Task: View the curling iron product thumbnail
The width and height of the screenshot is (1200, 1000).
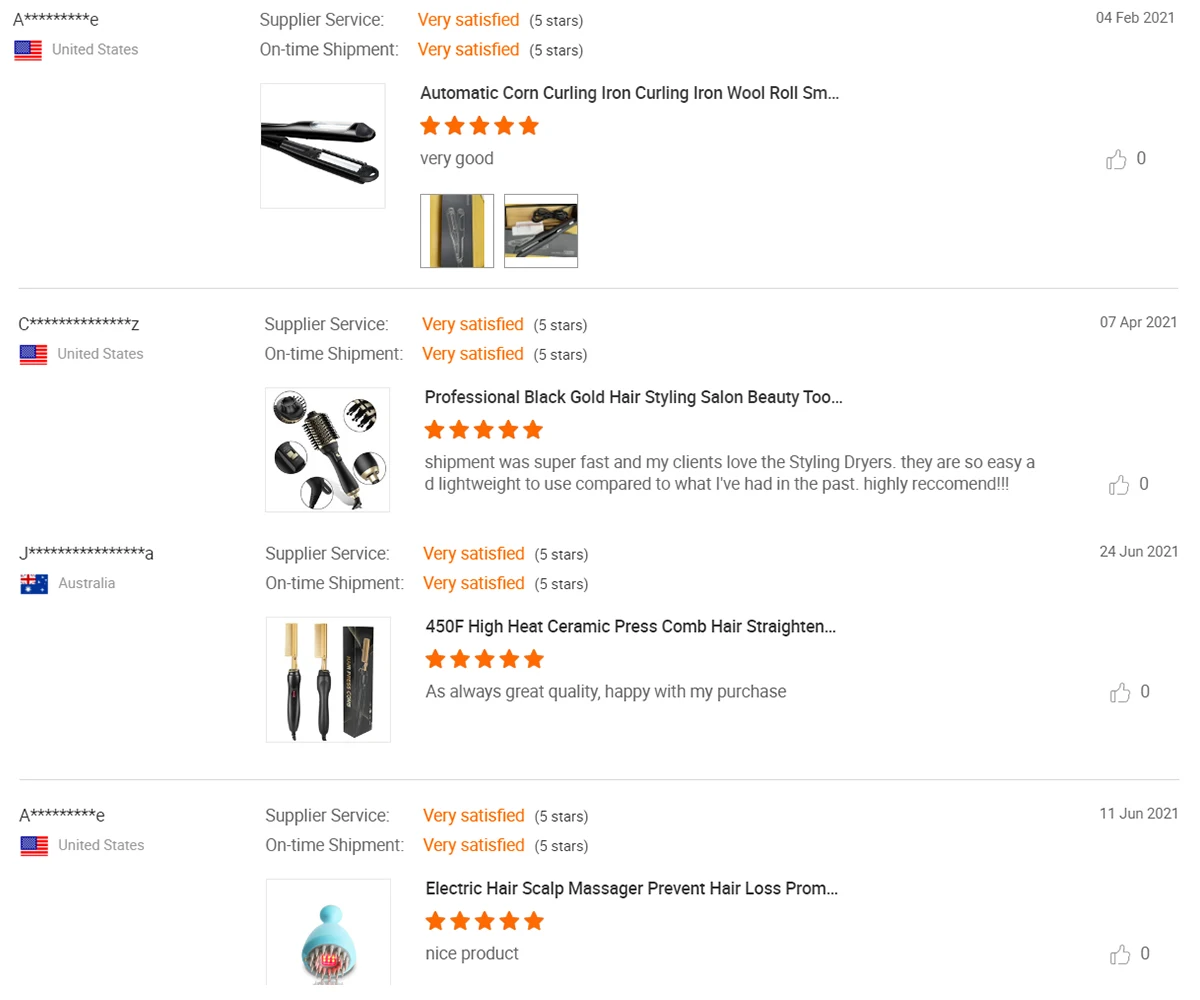Action: [322, 146]
